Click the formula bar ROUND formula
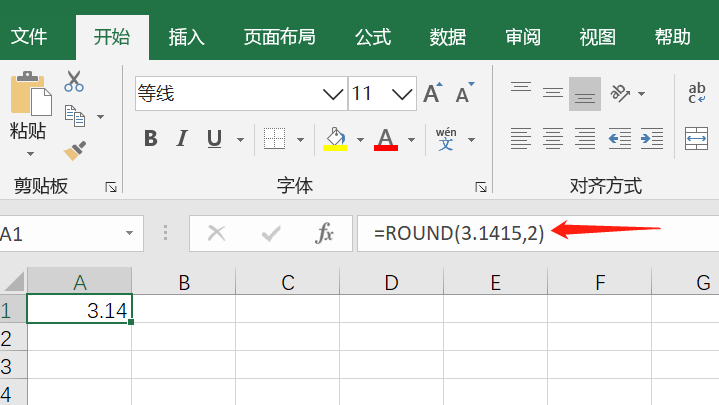The image size is (719, 405). pos(459,233)
